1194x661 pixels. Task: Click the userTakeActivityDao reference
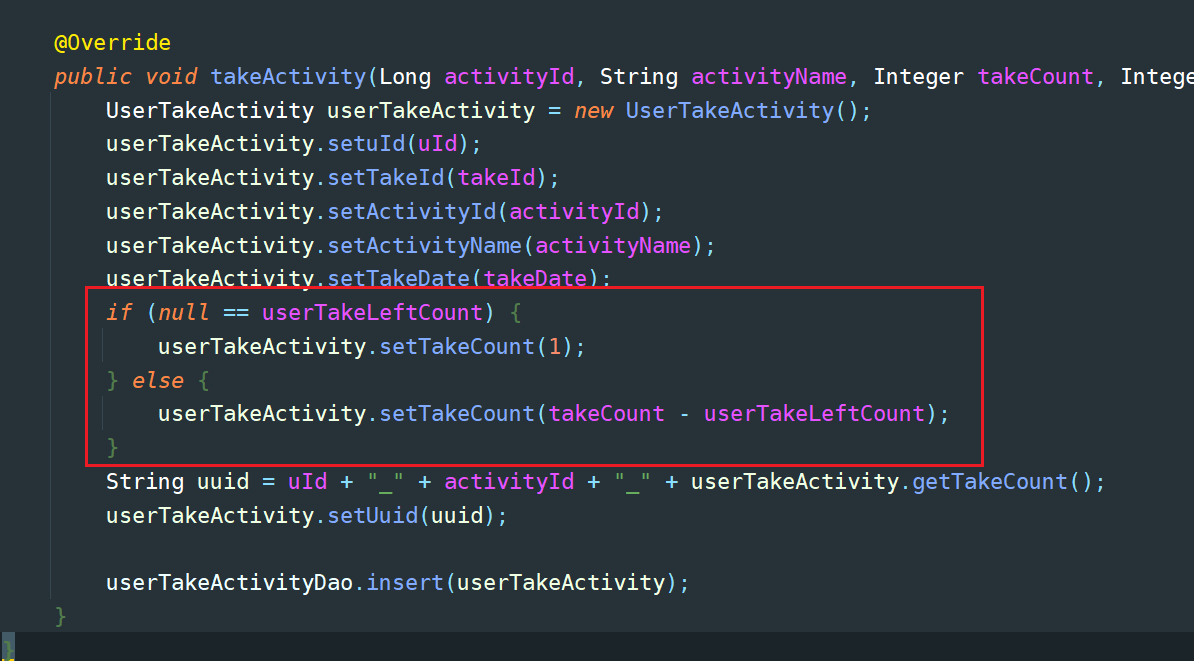tap(230, 582)
